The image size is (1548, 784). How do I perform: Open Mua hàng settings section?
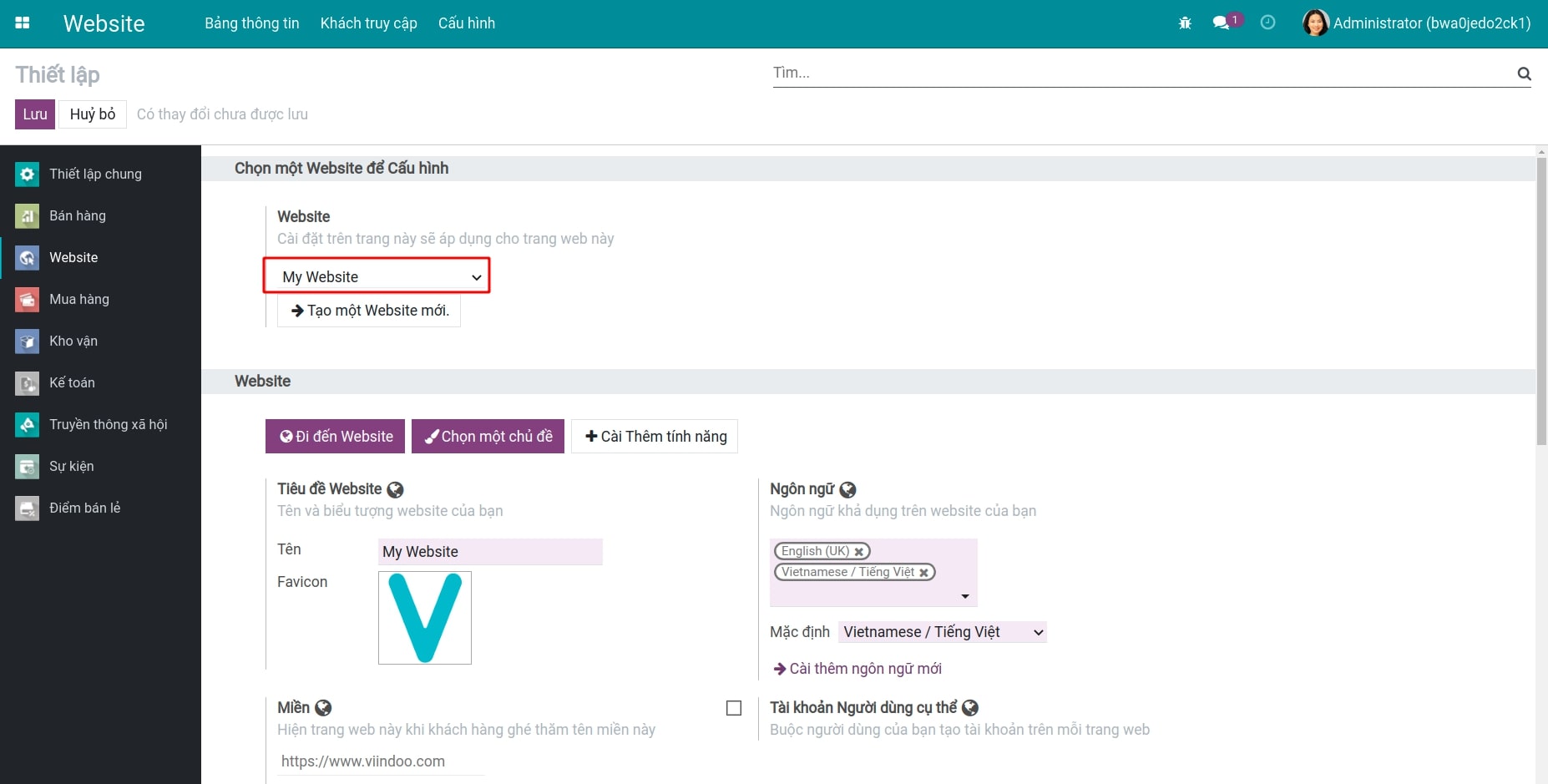click(78, 299)
